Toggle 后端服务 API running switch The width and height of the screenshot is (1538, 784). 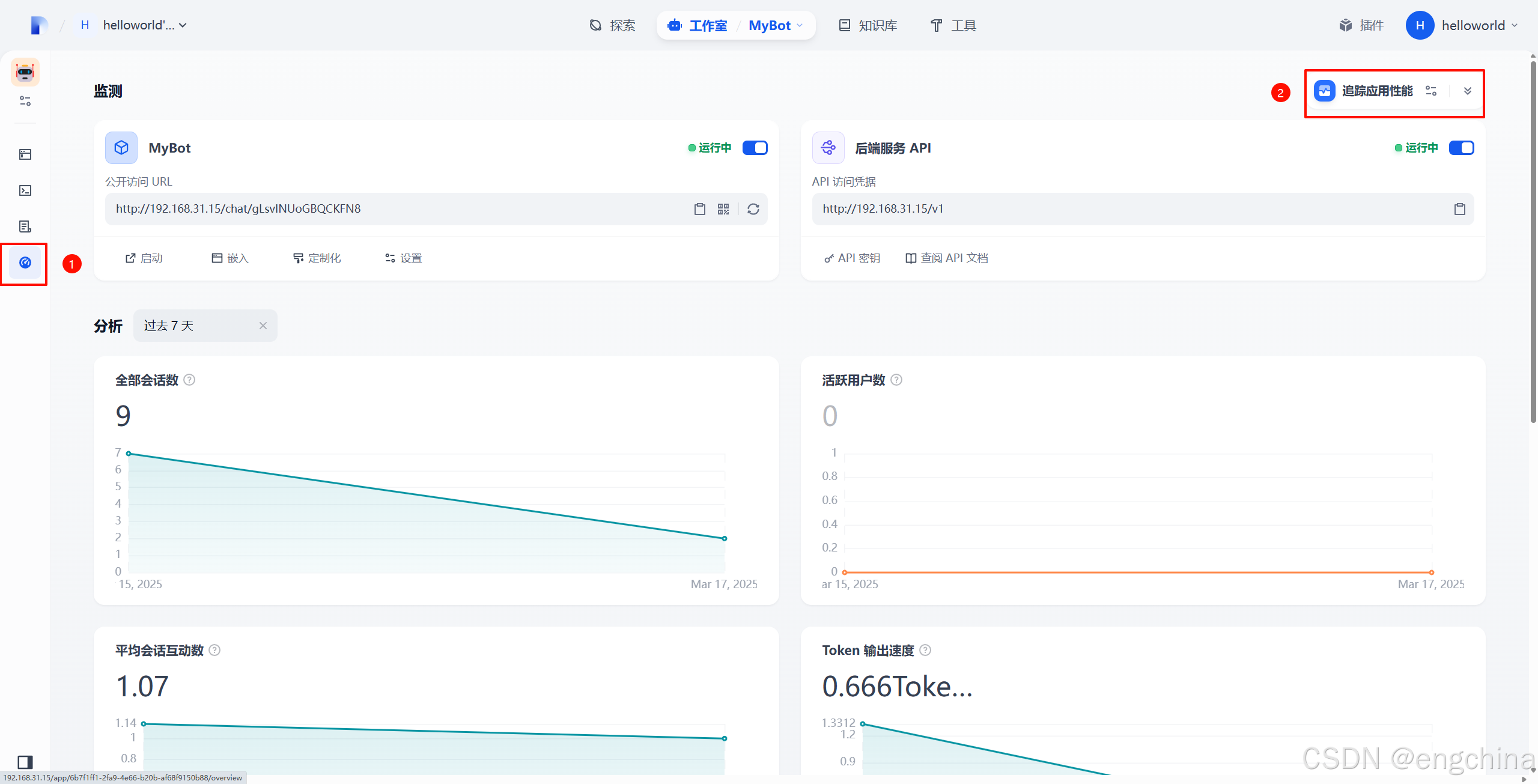coord(1461,147)
